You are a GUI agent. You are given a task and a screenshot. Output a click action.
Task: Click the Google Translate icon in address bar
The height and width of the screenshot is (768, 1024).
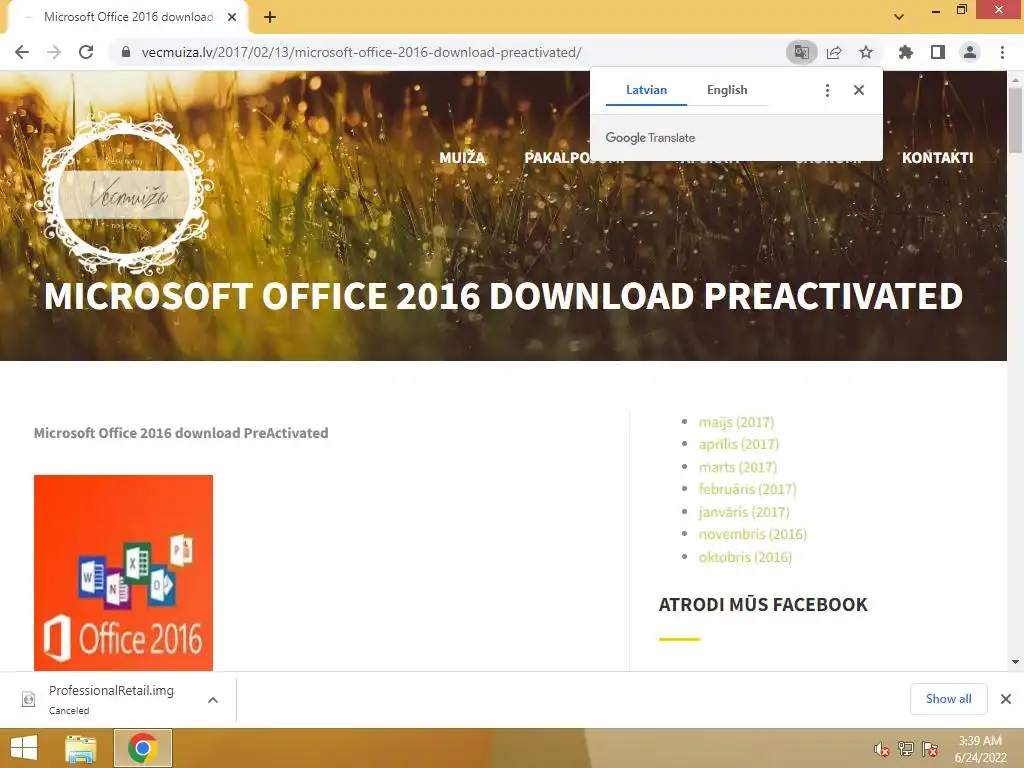point(801,52)
